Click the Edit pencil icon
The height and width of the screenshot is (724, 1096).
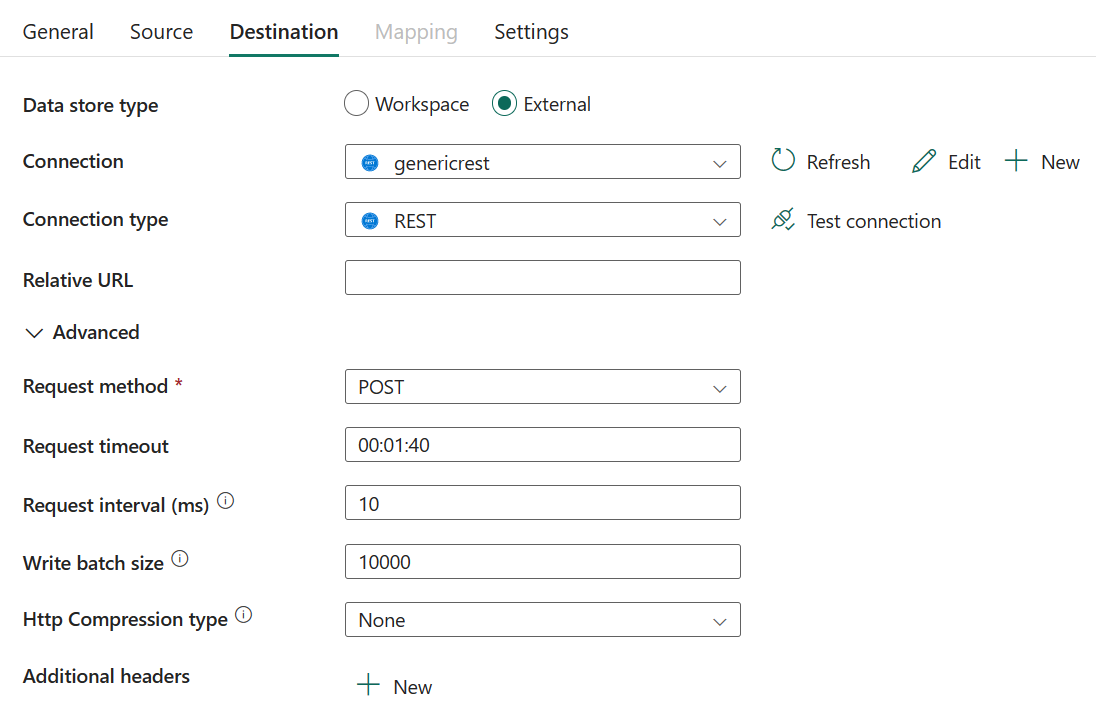pos(924,162)
